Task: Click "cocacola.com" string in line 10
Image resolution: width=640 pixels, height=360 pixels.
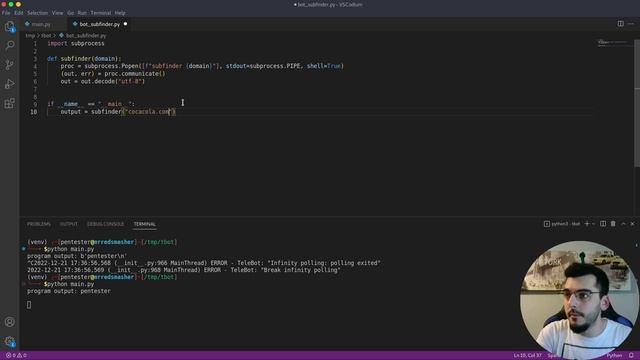Action: (x=149, y=112)
